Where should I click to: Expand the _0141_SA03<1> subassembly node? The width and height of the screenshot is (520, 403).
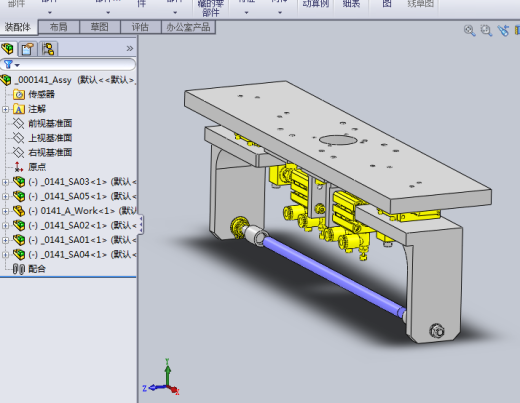click(5, 182)
